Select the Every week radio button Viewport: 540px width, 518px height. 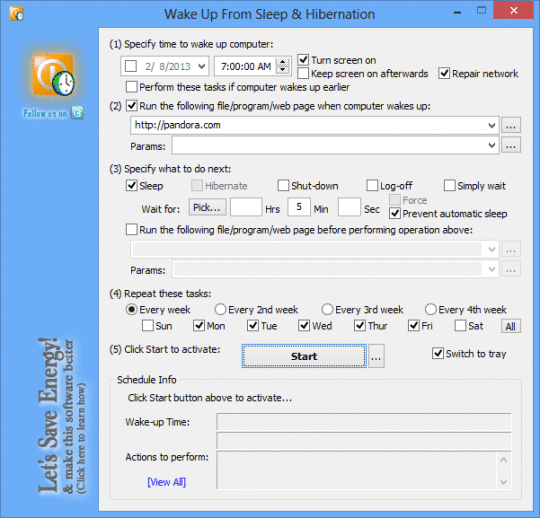click(x=132, y=309)
